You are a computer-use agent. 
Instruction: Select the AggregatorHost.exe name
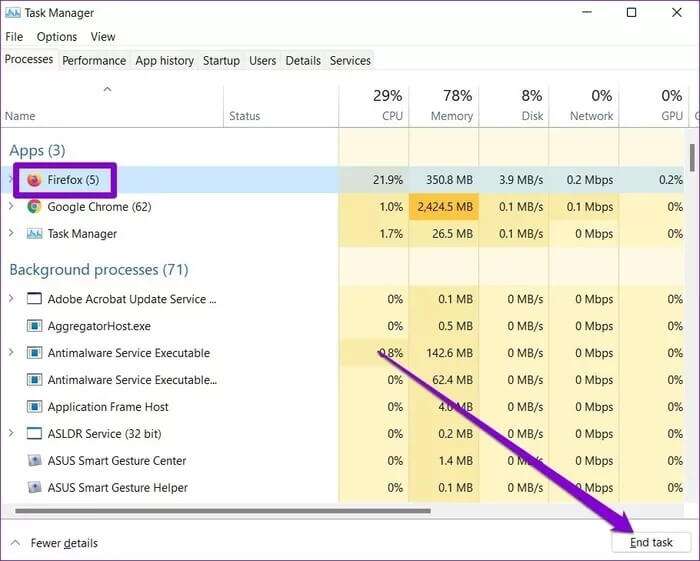click(99, 326)
